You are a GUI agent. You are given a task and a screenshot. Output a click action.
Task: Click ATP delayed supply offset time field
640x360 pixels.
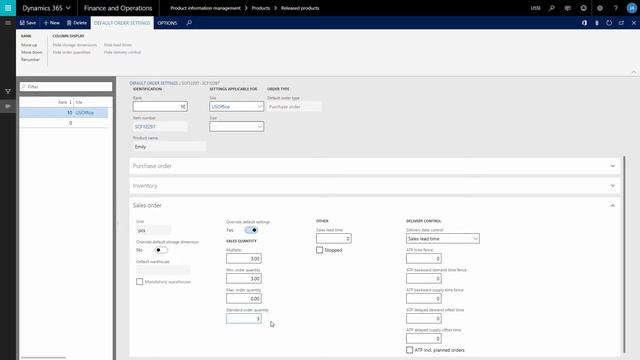click(424, 338)
